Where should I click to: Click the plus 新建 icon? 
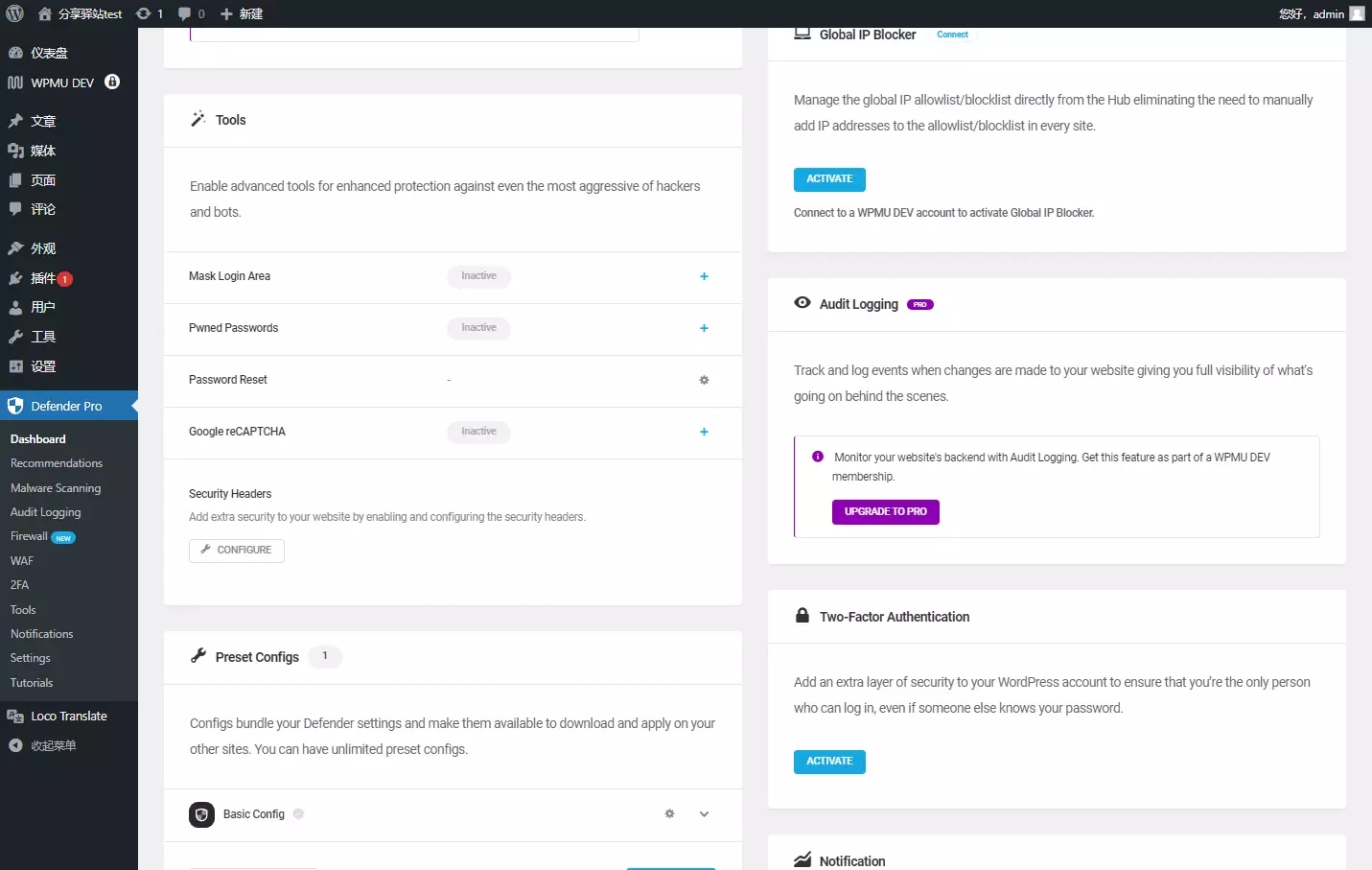226,13
